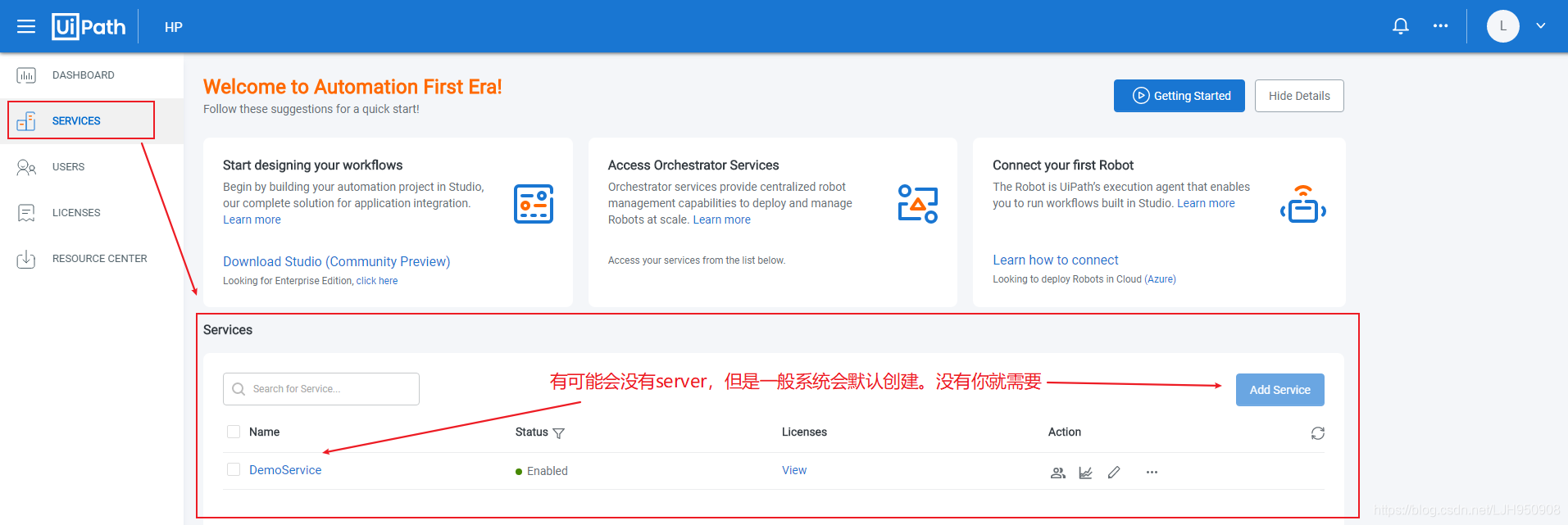Screen dimensions: 1568x525
Task: Click the Dashboard chart icon
Action: coord(26,75)
